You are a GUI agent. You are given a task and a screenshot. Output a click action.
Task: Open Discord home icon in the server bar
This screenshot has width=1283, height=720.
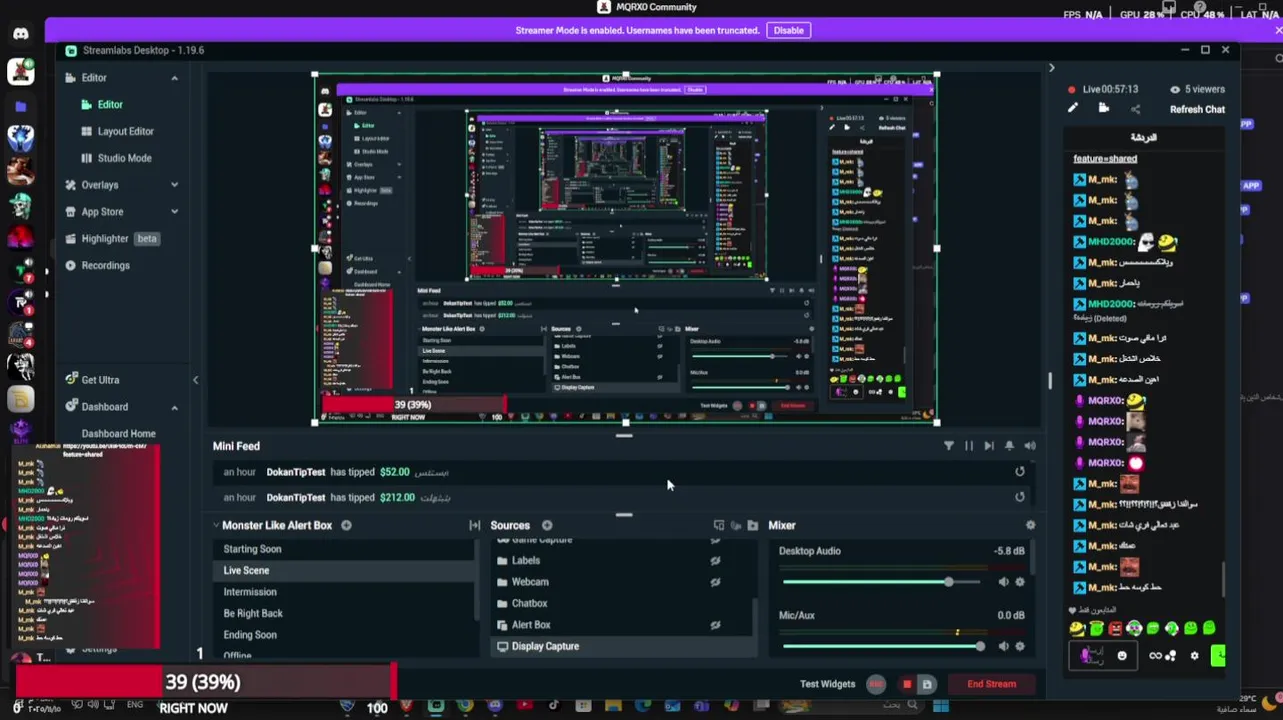click(x=21, y=34)
